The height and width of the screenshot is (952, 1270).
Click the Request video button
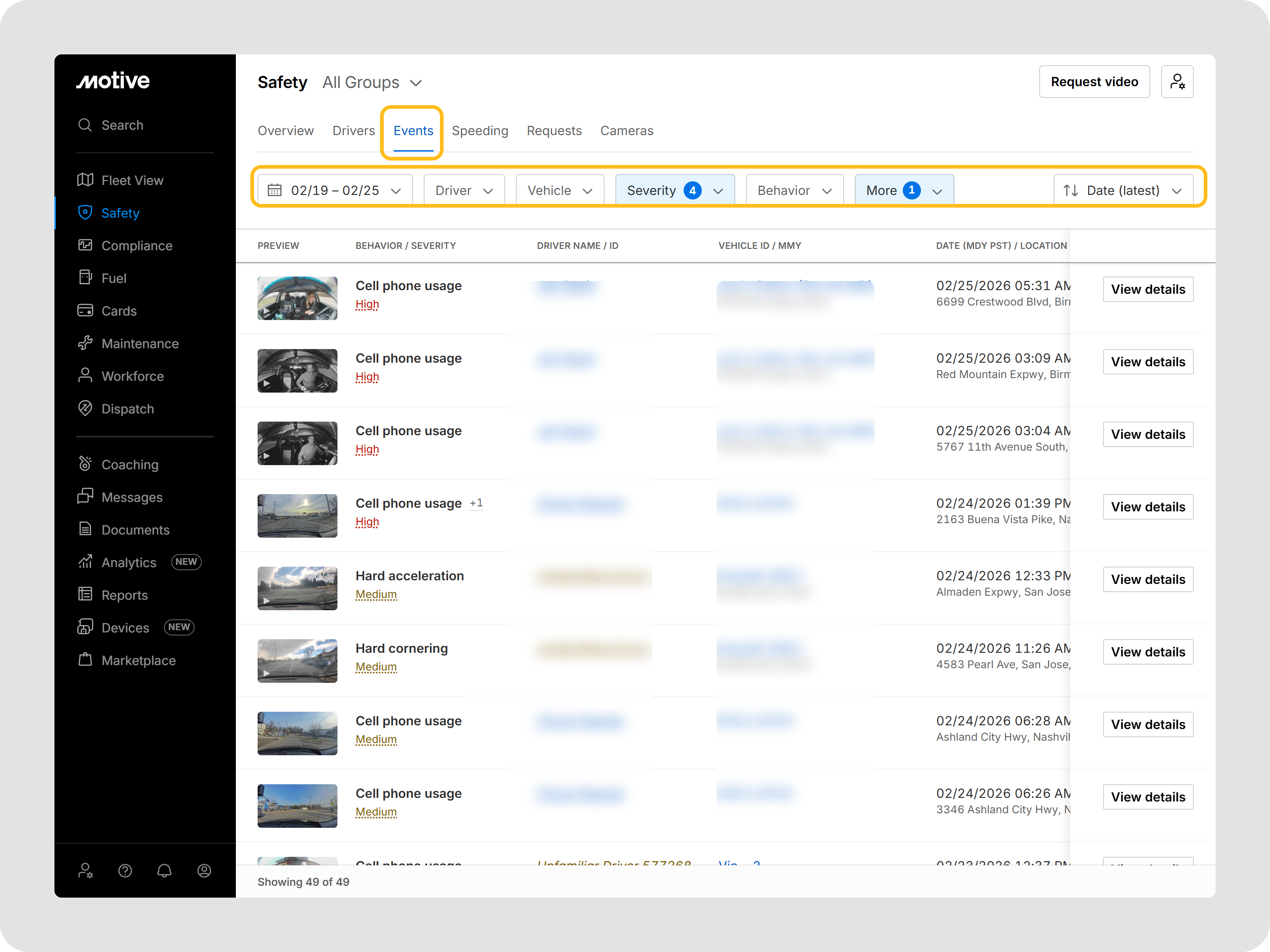pyautogui.click(x=1094, y=82)
